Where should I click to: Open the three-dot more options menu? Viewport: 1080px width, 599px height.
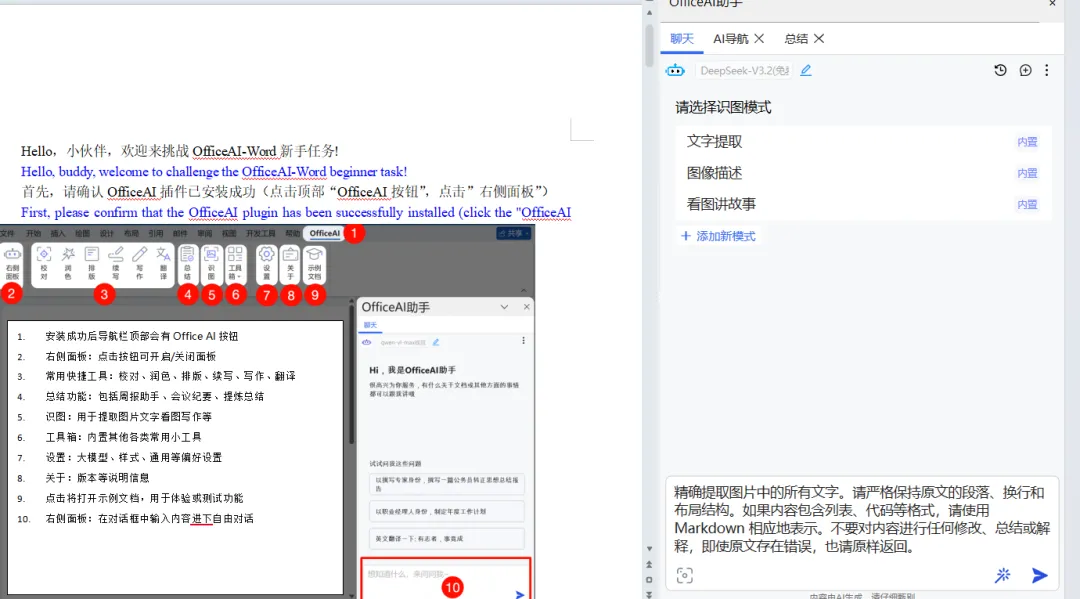coord(1047,70)
